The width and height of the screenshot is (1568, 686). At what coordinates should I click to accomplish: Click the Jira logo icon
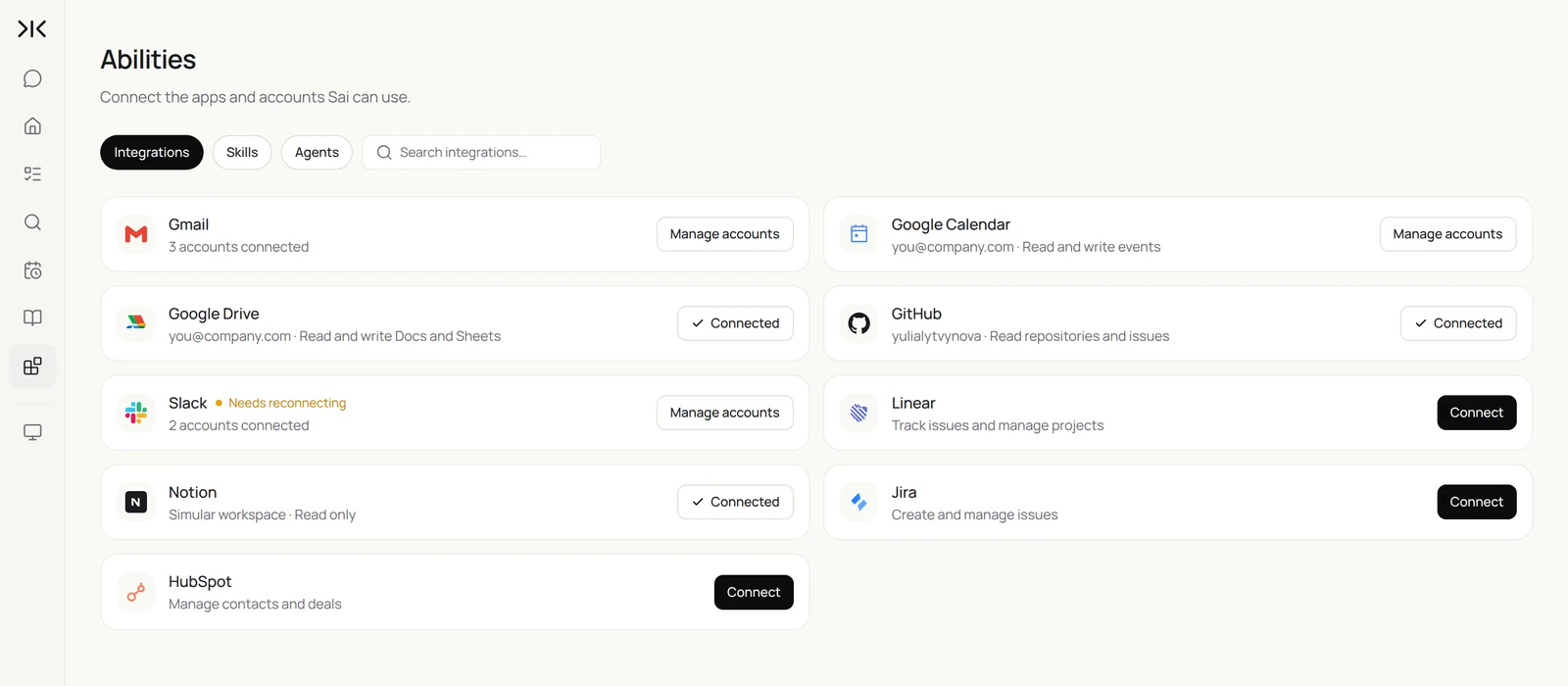[x=859, y=502]
